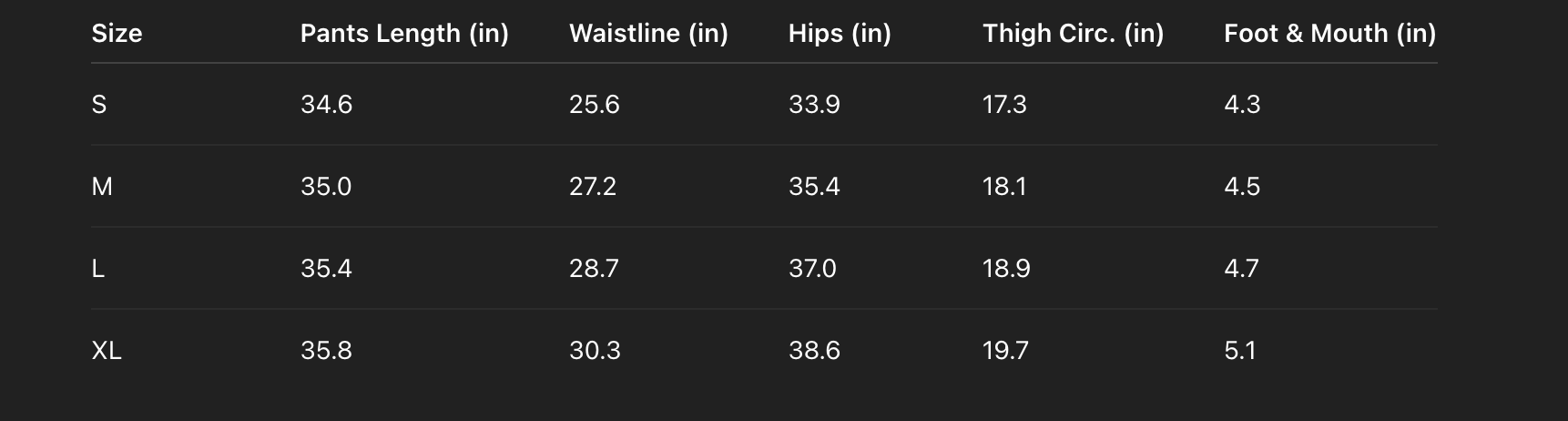Screen dimensions: 1568x421
Task: Select waistline value 27.2
Action: [x=593, y=187]
